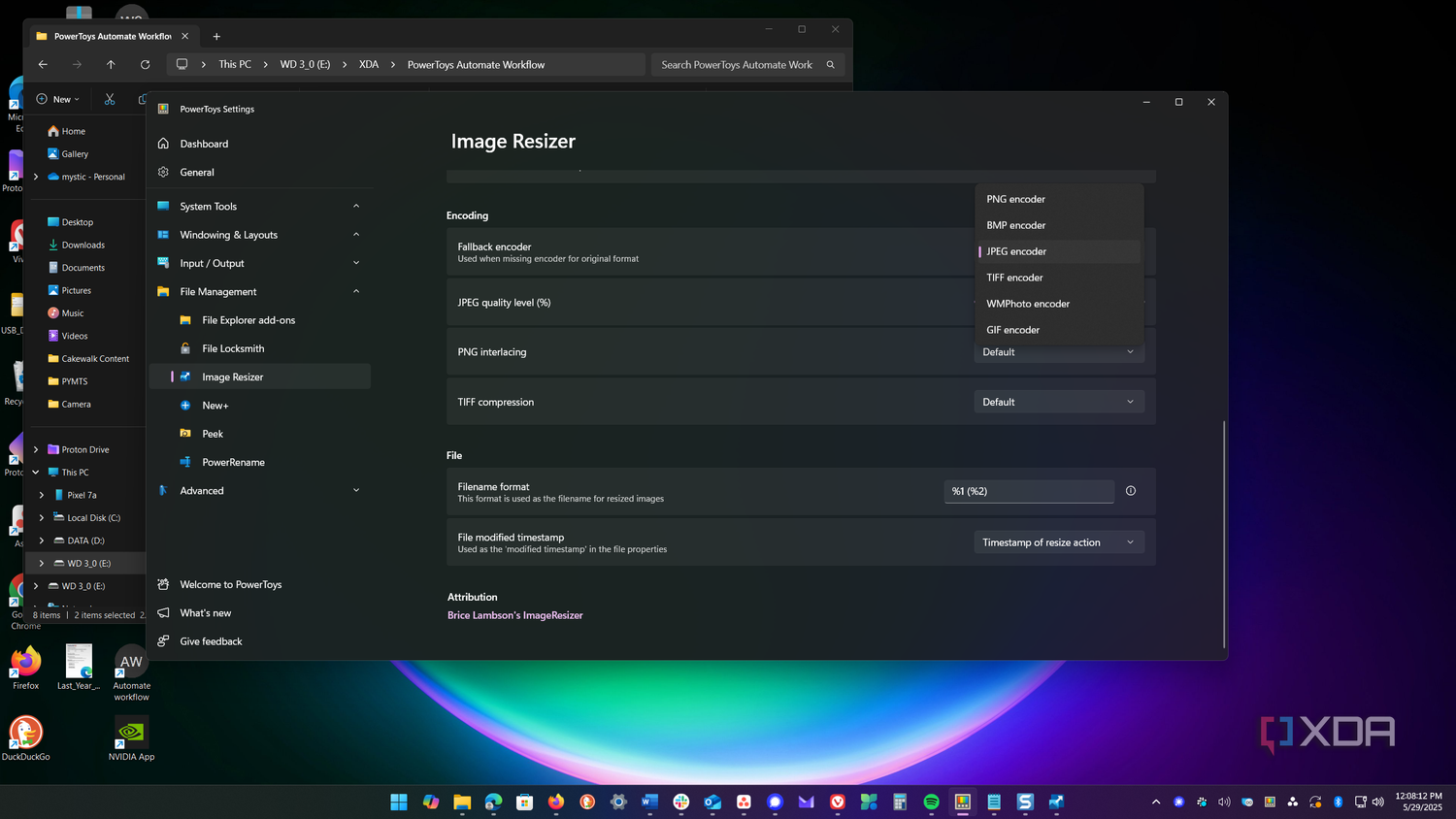The width and height of the screenshot is (1456, 819).
Task: Choose PNG encoder from the list
Action: [x=1059, y=199]
